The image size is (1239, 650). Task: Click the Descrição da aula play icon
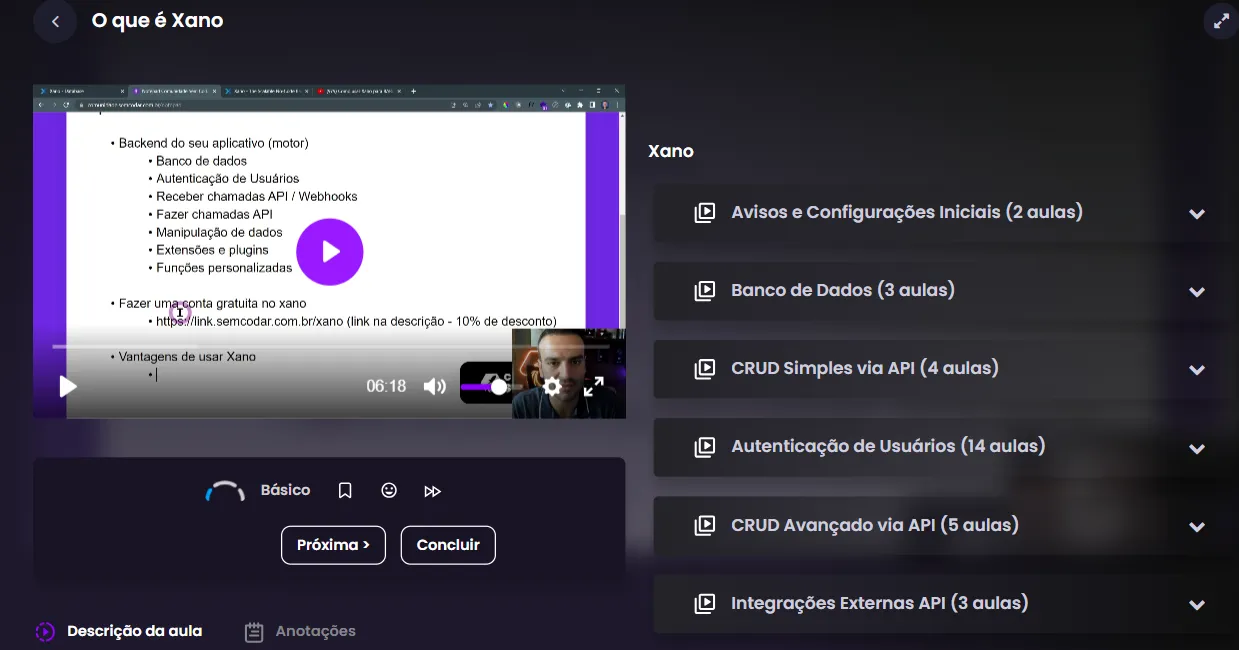44,631
